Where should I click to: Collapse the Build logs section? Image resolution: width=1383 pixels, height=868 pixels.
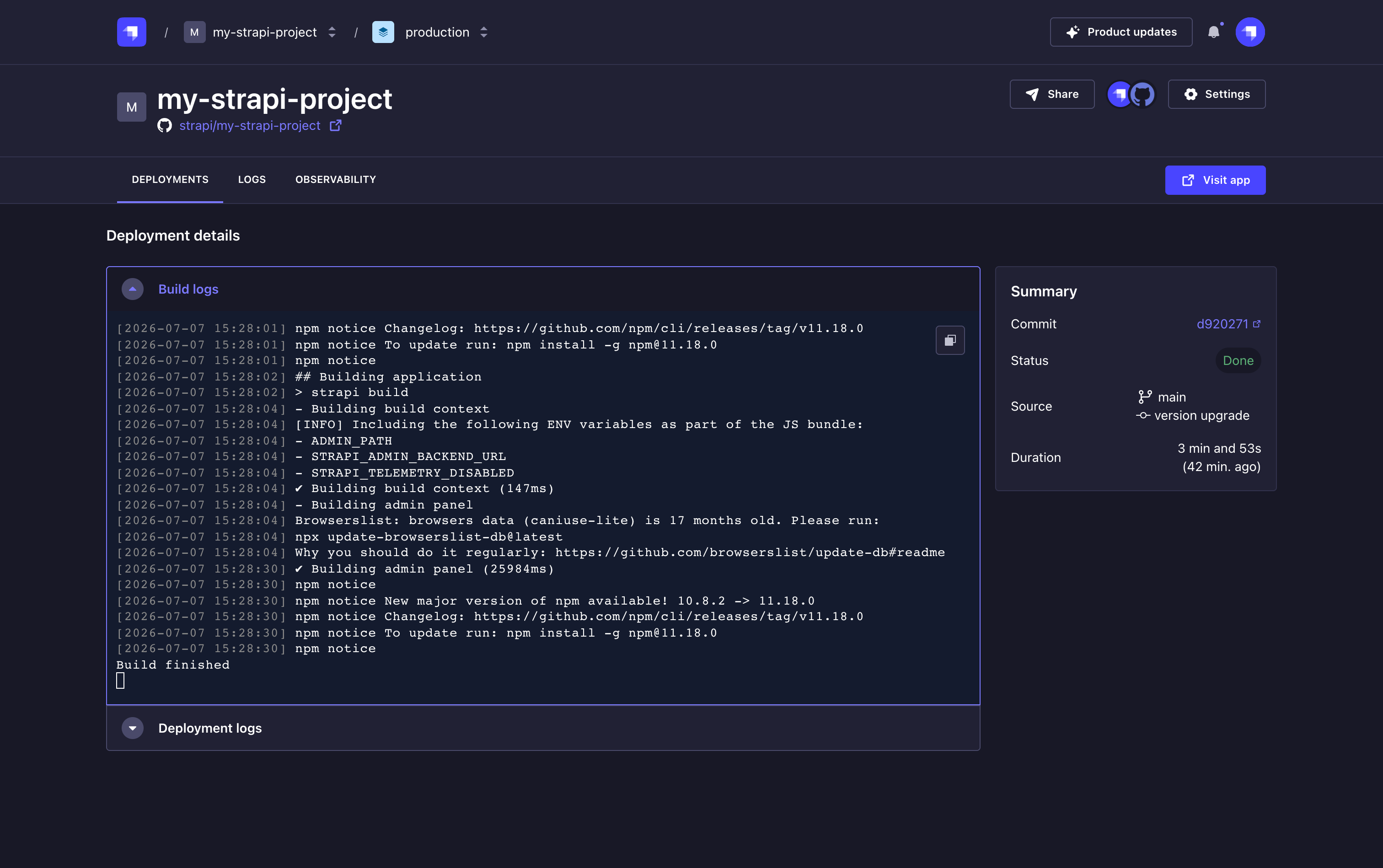pyautogui.click(x=133, y=289)
